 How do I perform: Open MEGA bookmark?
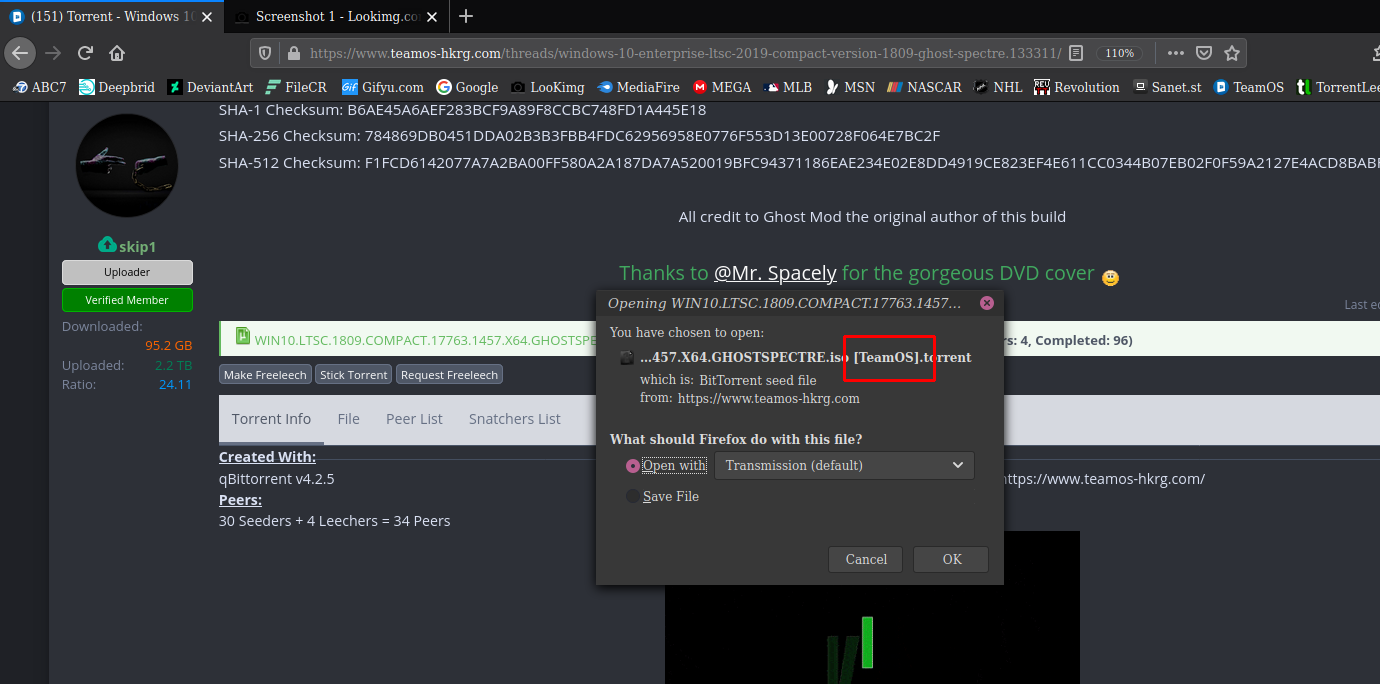click(722, 87)
